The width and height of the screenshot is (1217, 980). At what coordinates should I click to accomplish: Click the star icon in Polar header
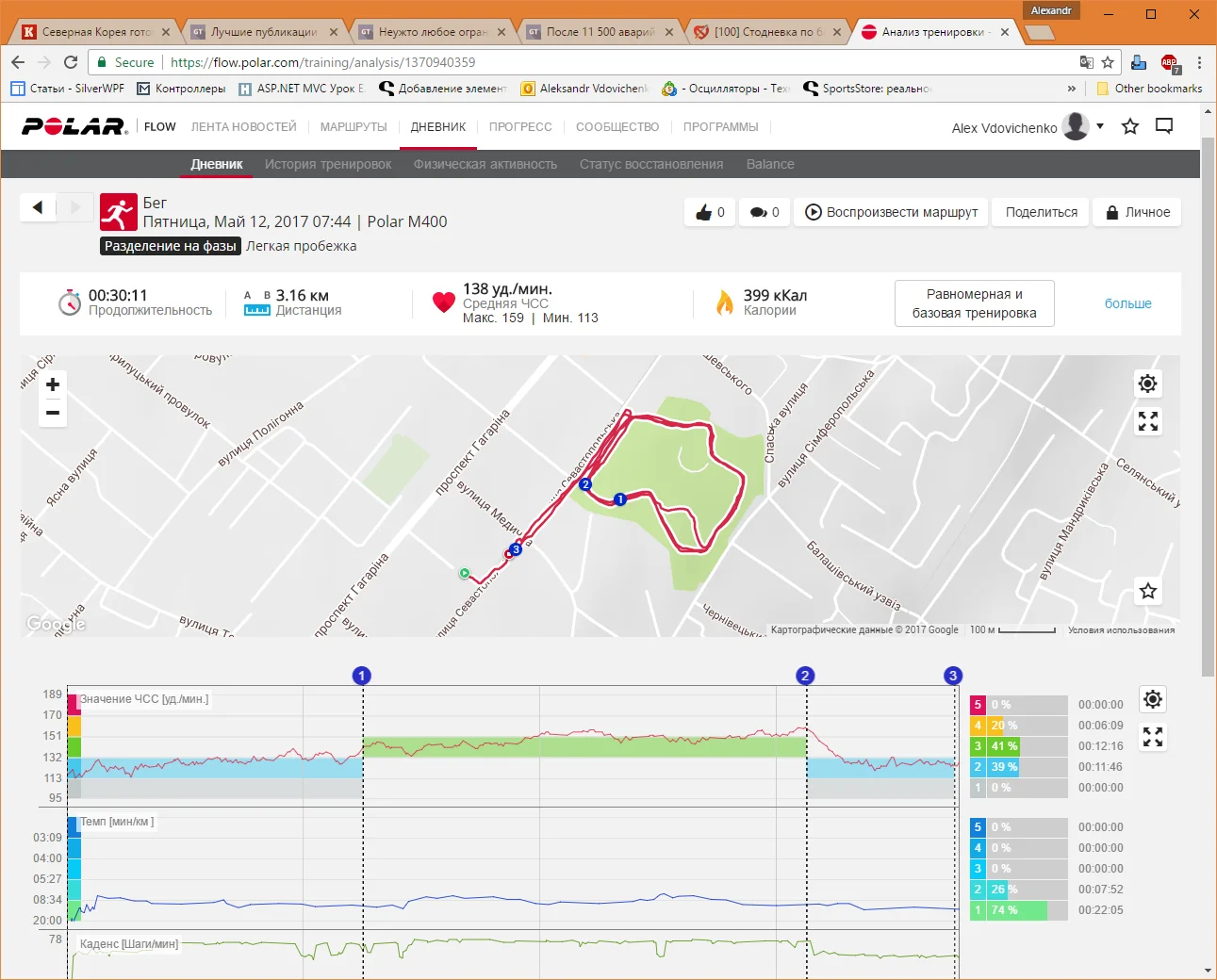click(x=1130, y=126)
